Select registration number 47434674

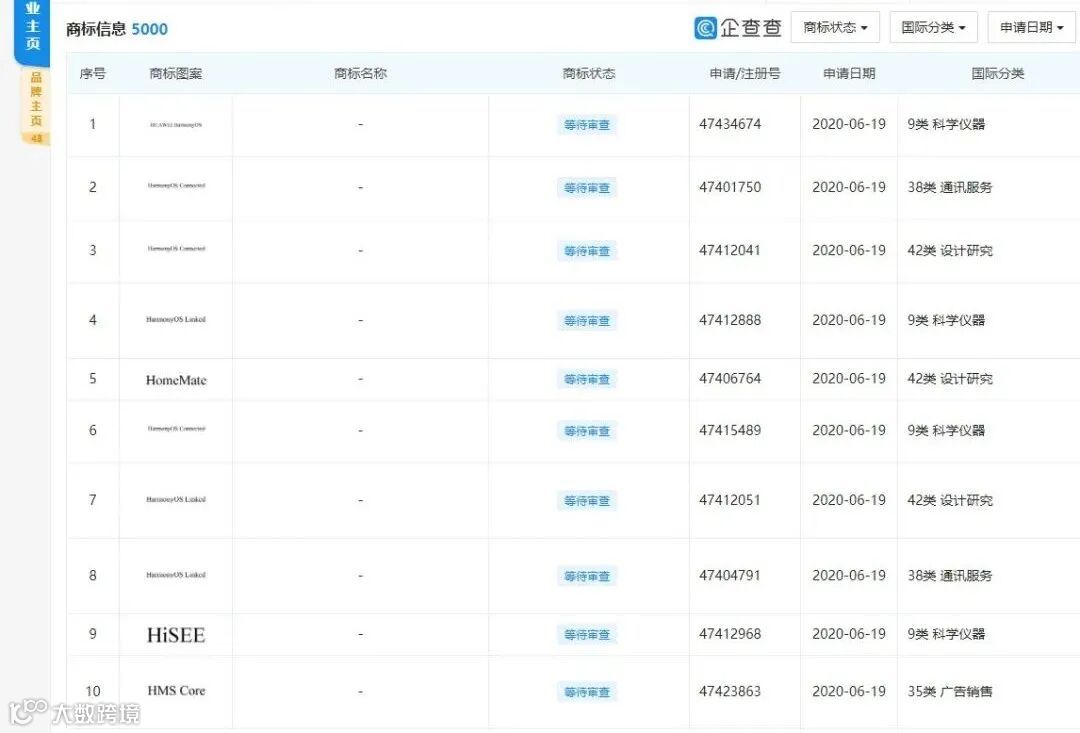click(730, 125)
